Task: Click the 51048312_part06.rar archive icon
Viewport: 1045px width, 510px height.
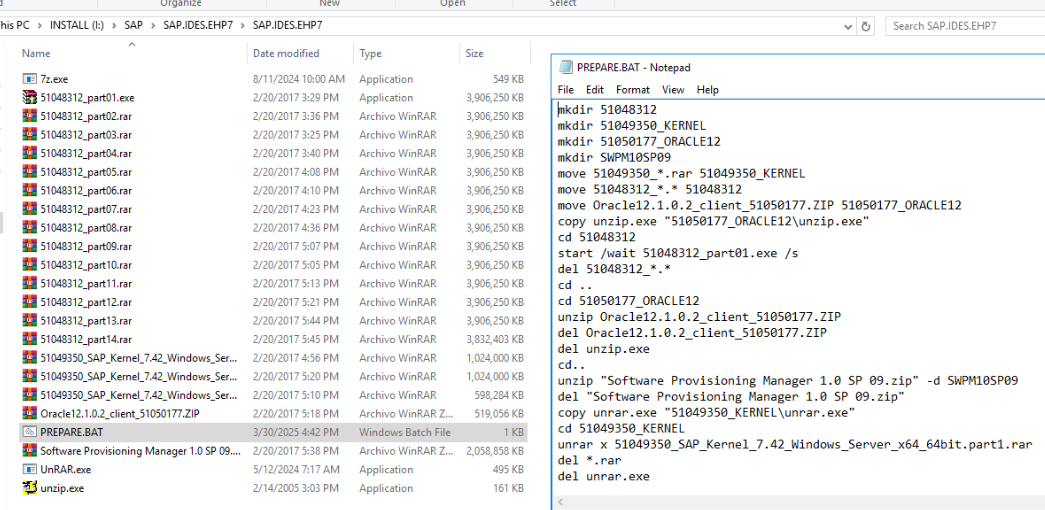Action: 29,191
